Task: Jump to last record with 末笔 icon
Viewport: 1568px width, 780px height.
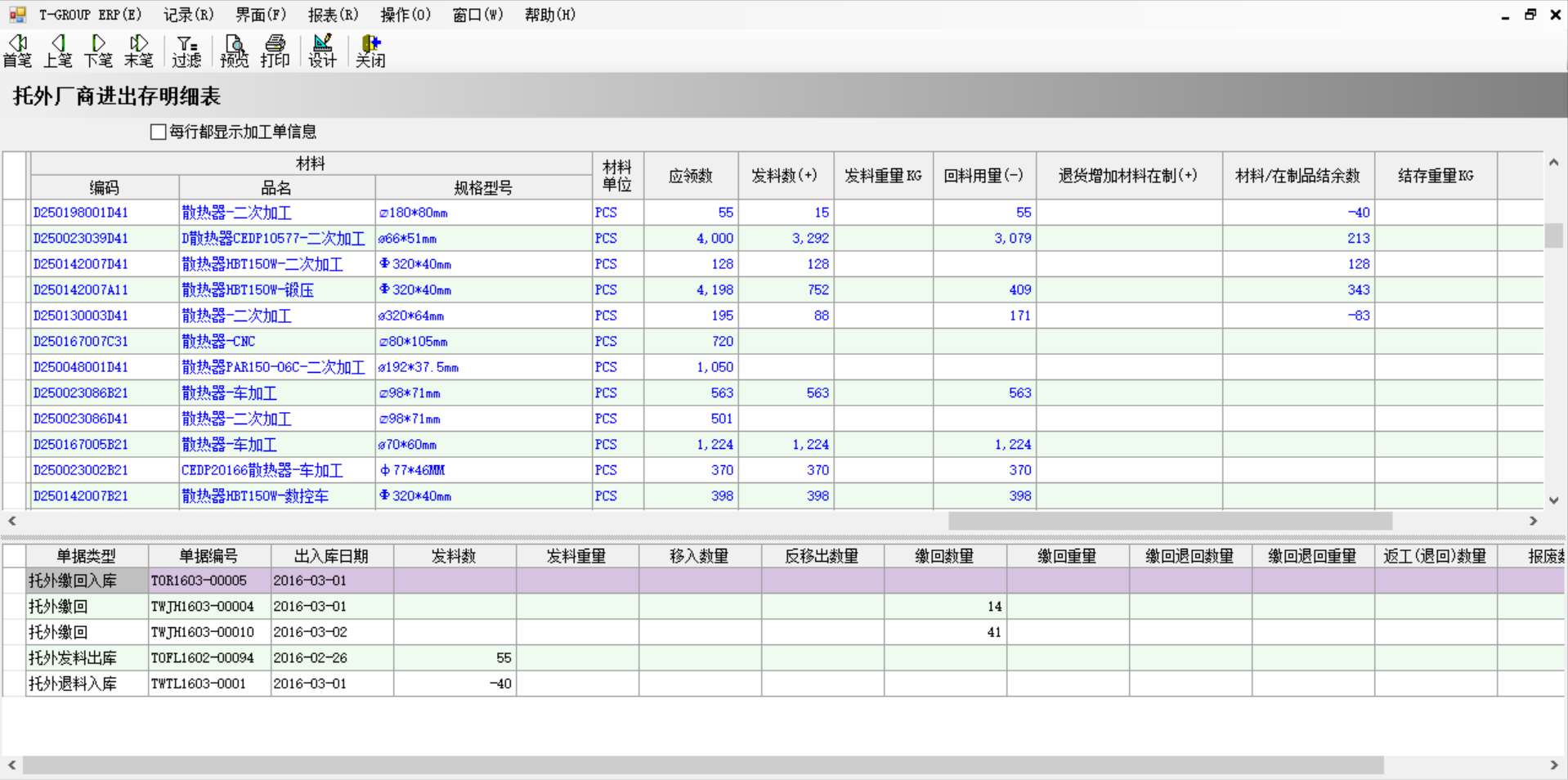Action: [x=139, y=51]
